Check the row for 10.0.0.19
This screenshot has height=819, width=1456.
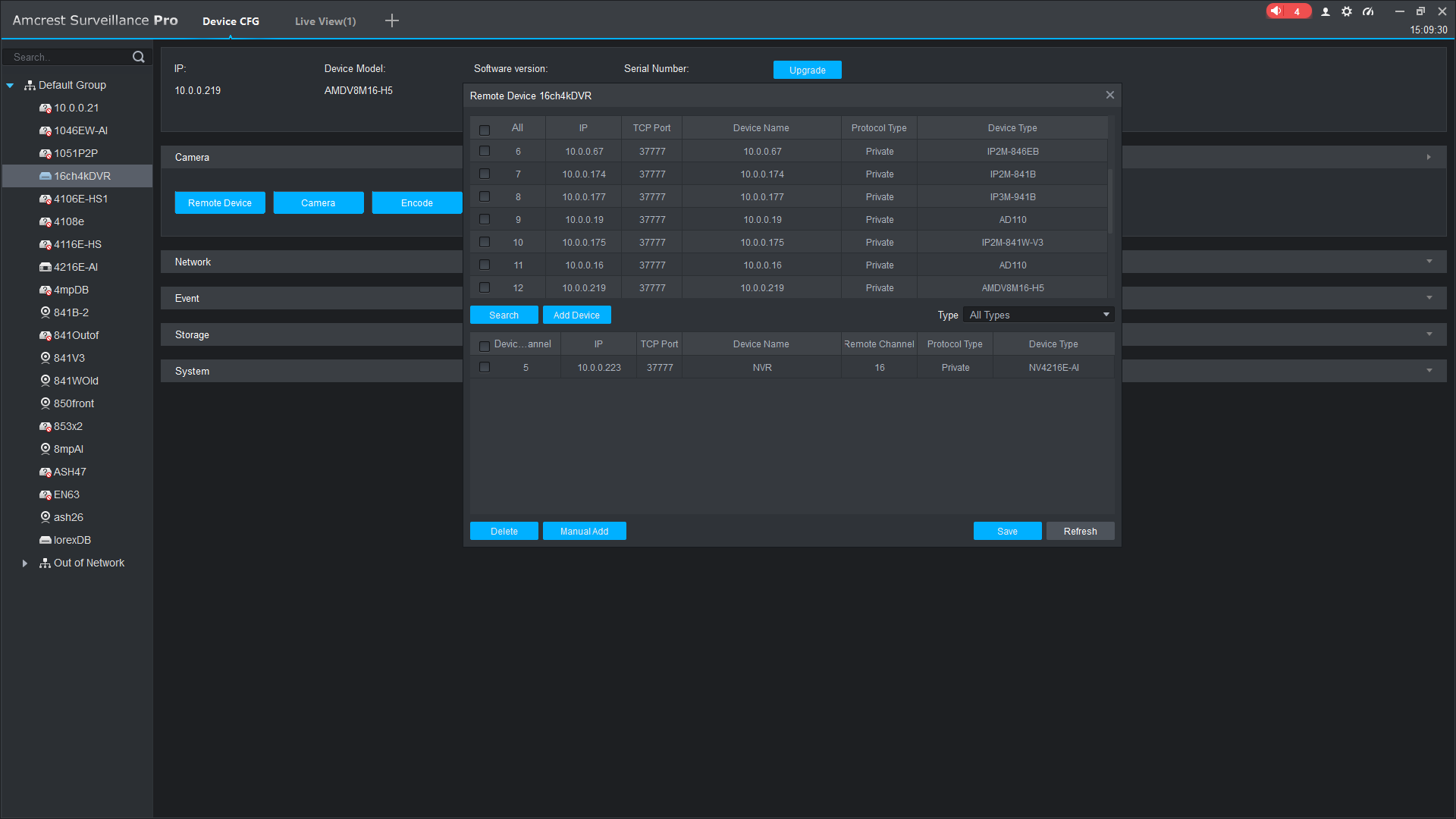(x=485, y=219)
